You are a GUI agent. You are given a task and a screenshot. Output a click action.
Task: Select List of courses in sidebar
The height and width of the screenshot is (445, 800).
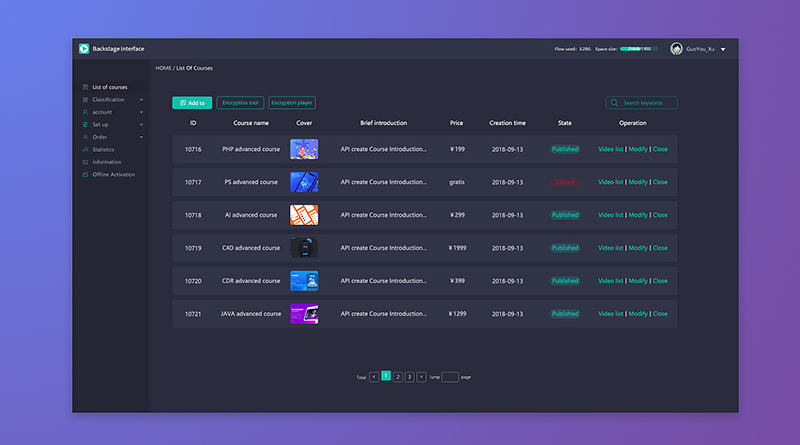pyautogui.click(x=109, y=87)
